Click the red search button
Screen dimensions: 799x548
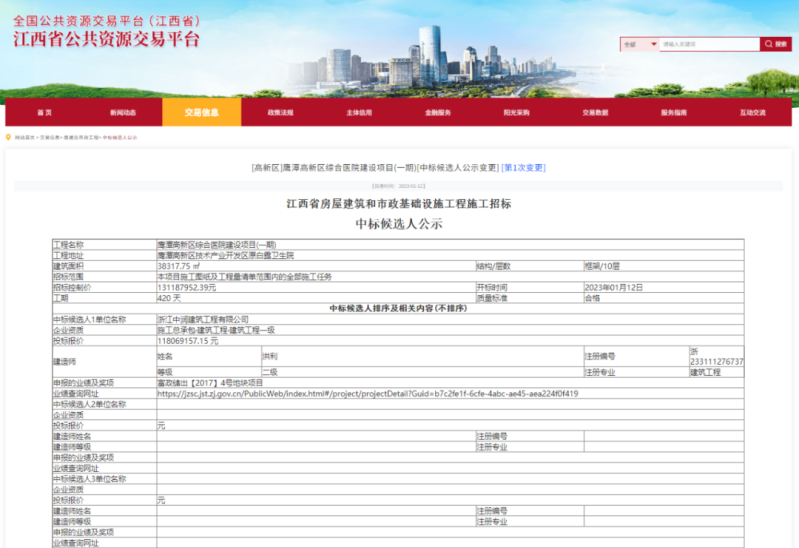click(x=775, y=44)
